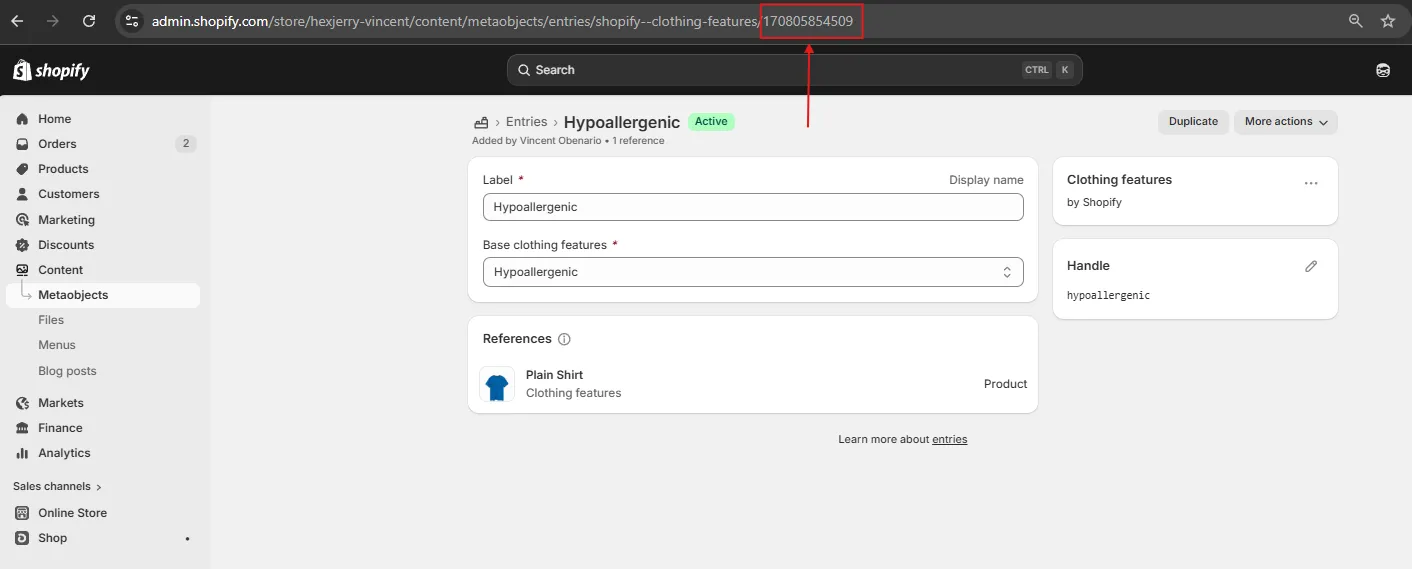Open Discounts section
This screenshot has height=569, width=1412.
[x=66, y=245]
